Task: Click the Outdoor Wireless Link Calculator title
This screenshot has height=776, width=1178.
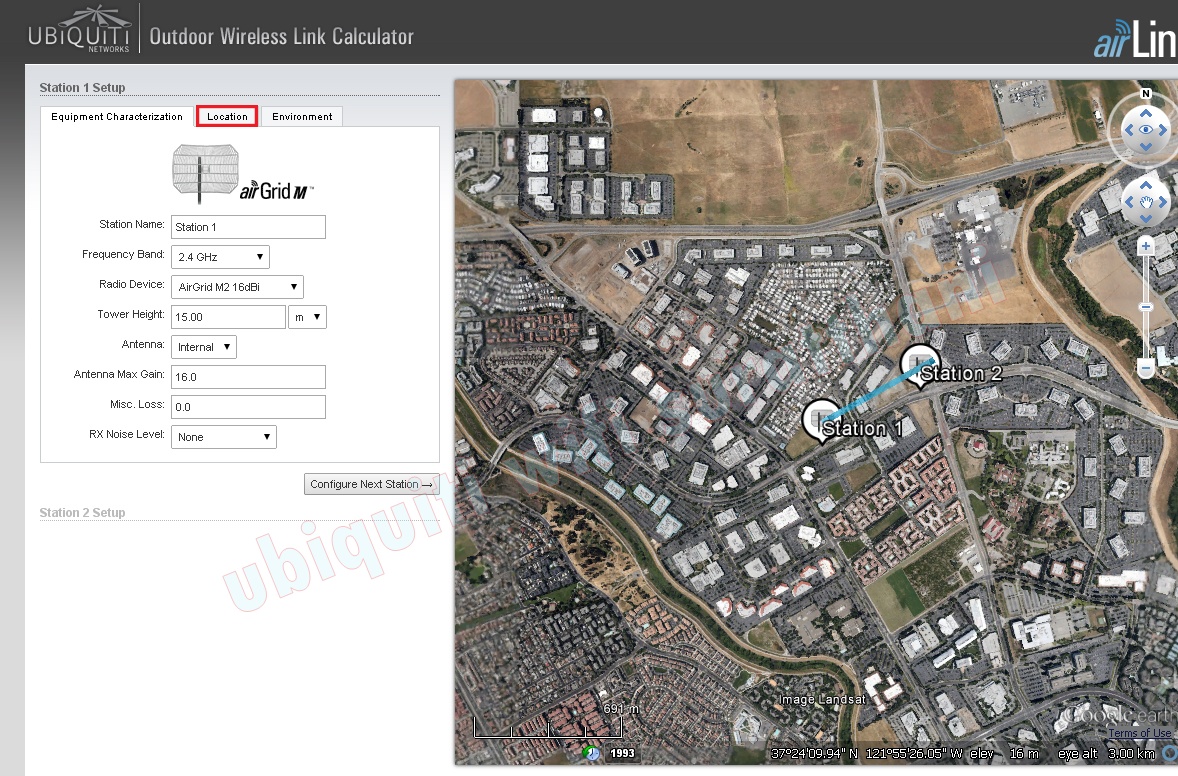Action: pyautogui.click(x=282, y=36)
